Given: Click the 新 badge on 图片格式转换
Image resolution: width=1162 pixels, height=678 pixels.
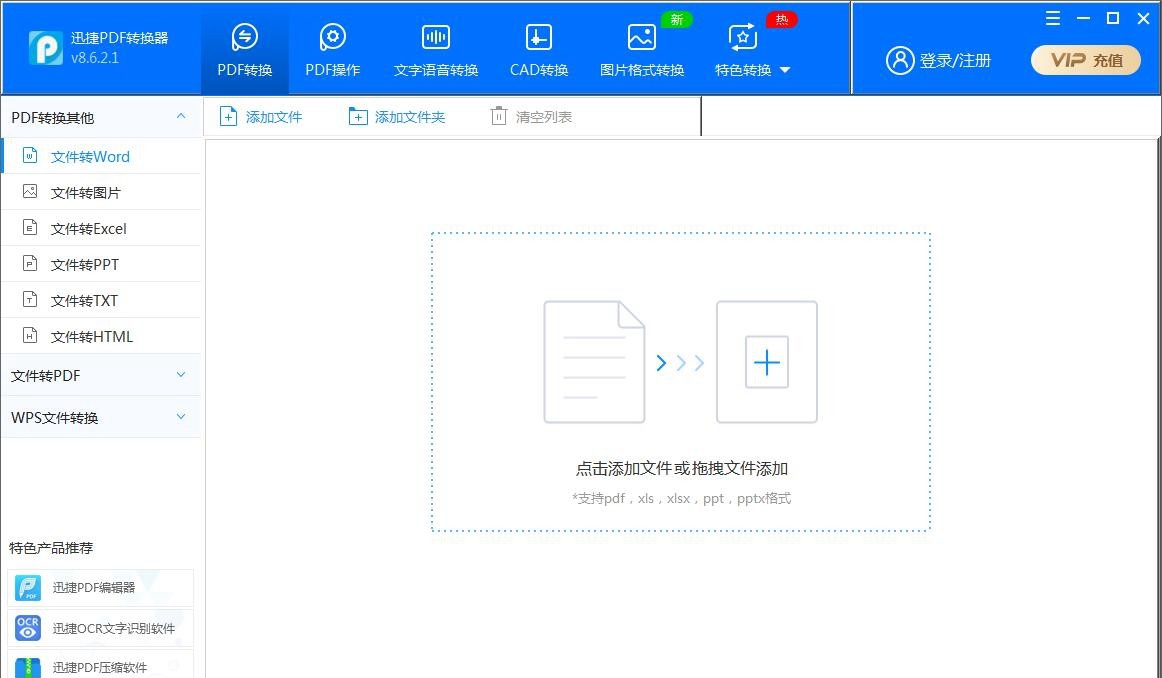Looking at the screenshot, I should pos(676,20).
